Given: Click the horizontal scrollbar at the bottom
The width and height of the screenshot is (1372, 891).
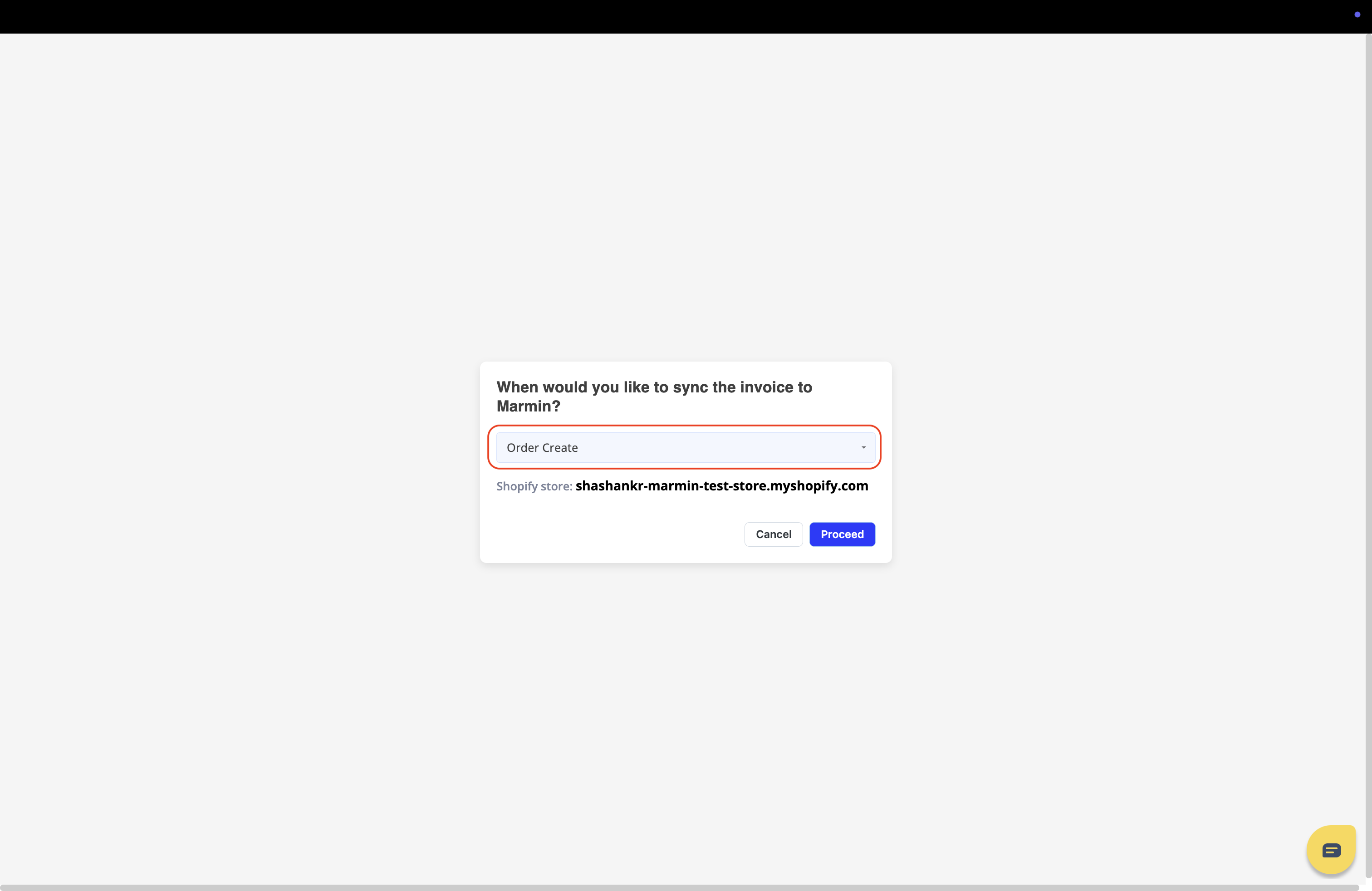Looking at the screenshot, I should (x=680, y=887).
